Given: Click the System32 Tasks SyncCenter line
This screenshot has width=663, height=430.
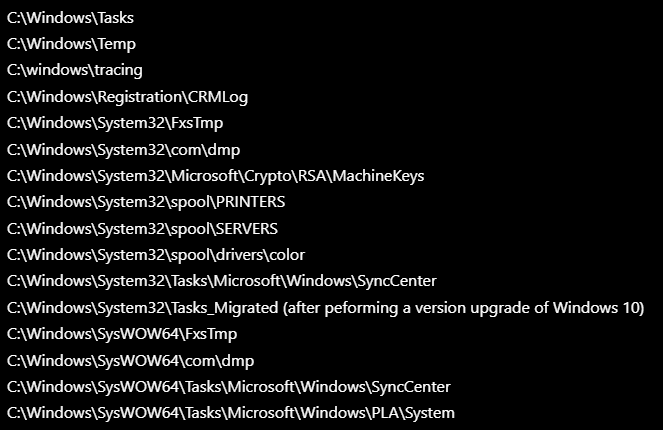Looking at the screenshot, I should tap(222, 281).
